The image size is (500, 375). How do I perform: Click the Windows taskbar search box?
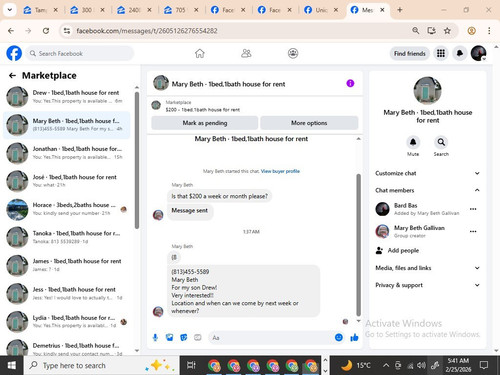click(x=101, y=366)
